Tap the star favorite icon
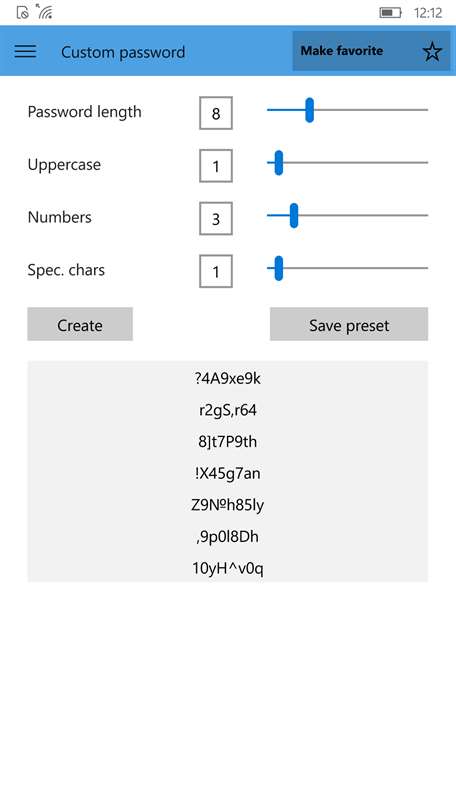The image size is (456, 810). [x=432, y=51]
